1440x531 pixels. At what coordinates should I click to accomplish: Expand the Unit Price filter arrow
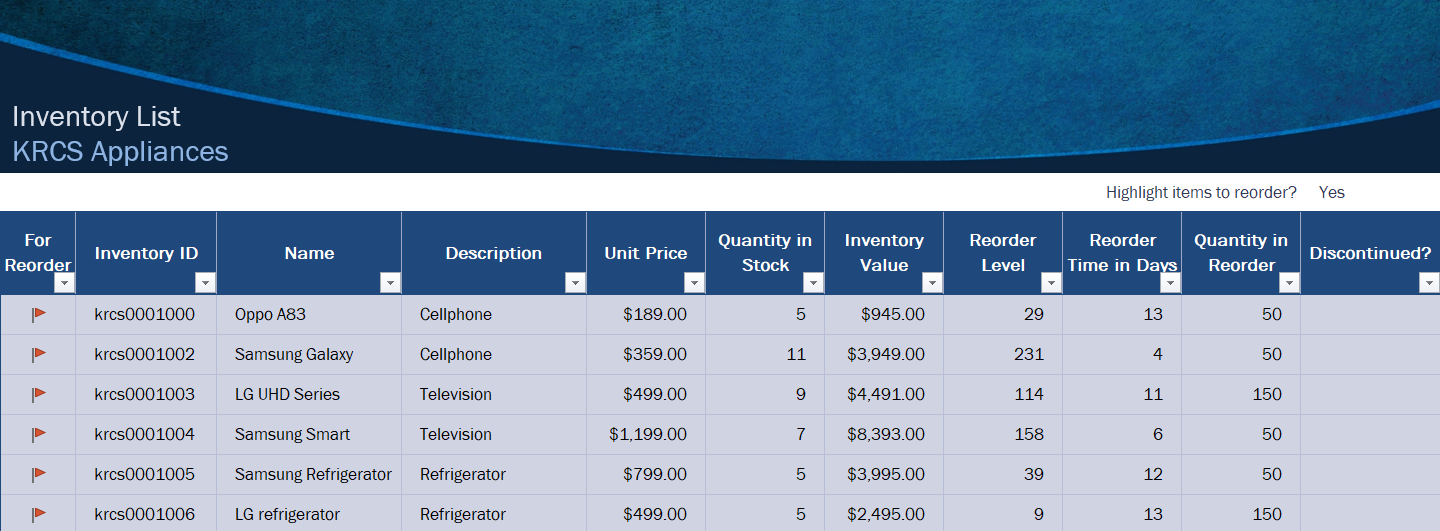point(694,284)
